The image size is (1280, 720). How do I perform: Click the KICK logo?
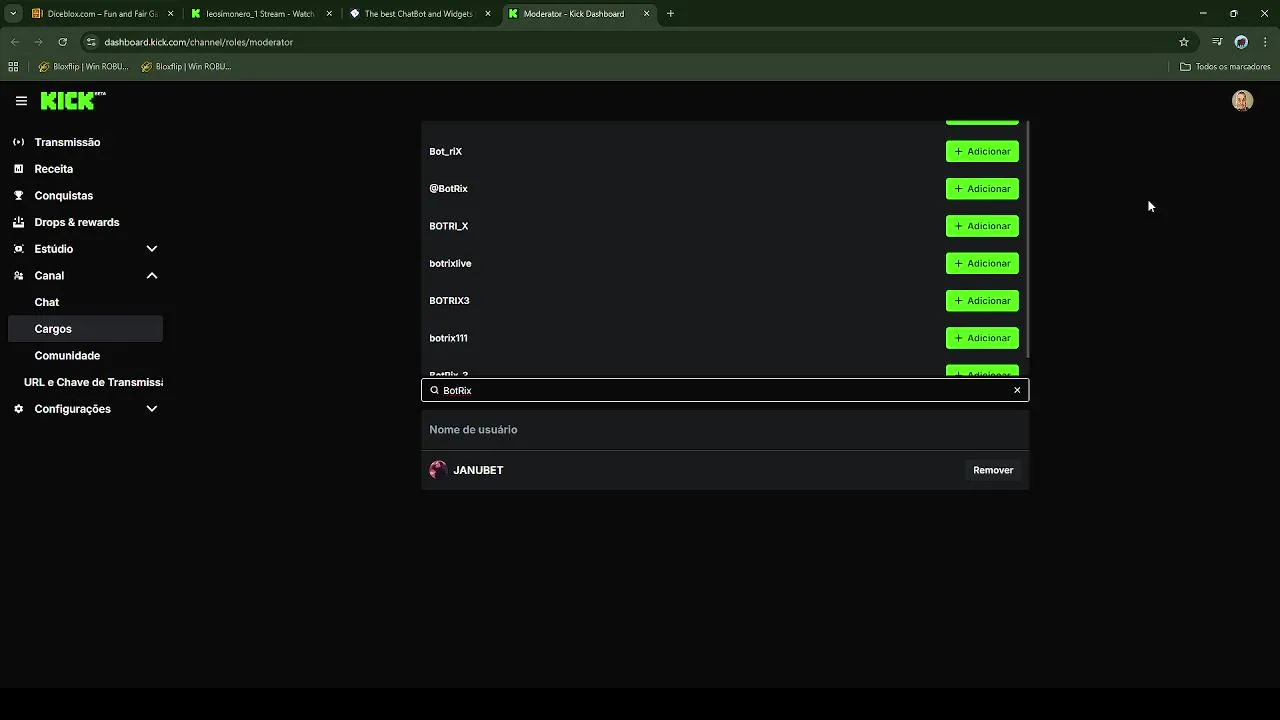73,101
